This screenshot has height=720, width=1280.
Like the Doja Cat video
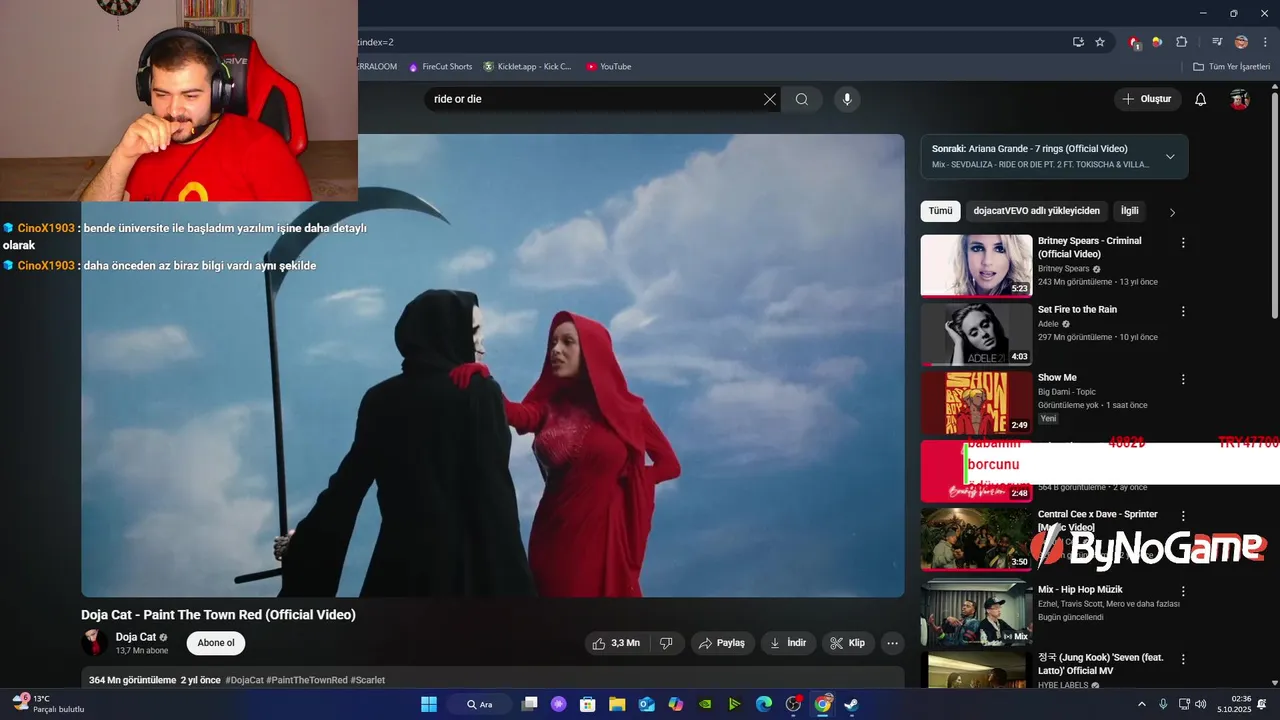[616, 643]
